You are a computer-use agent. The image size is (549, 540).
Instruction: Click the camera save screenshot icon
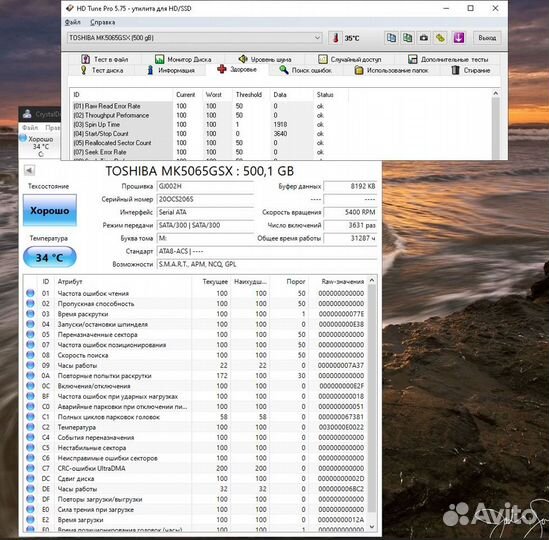click(x=424, y=38)
